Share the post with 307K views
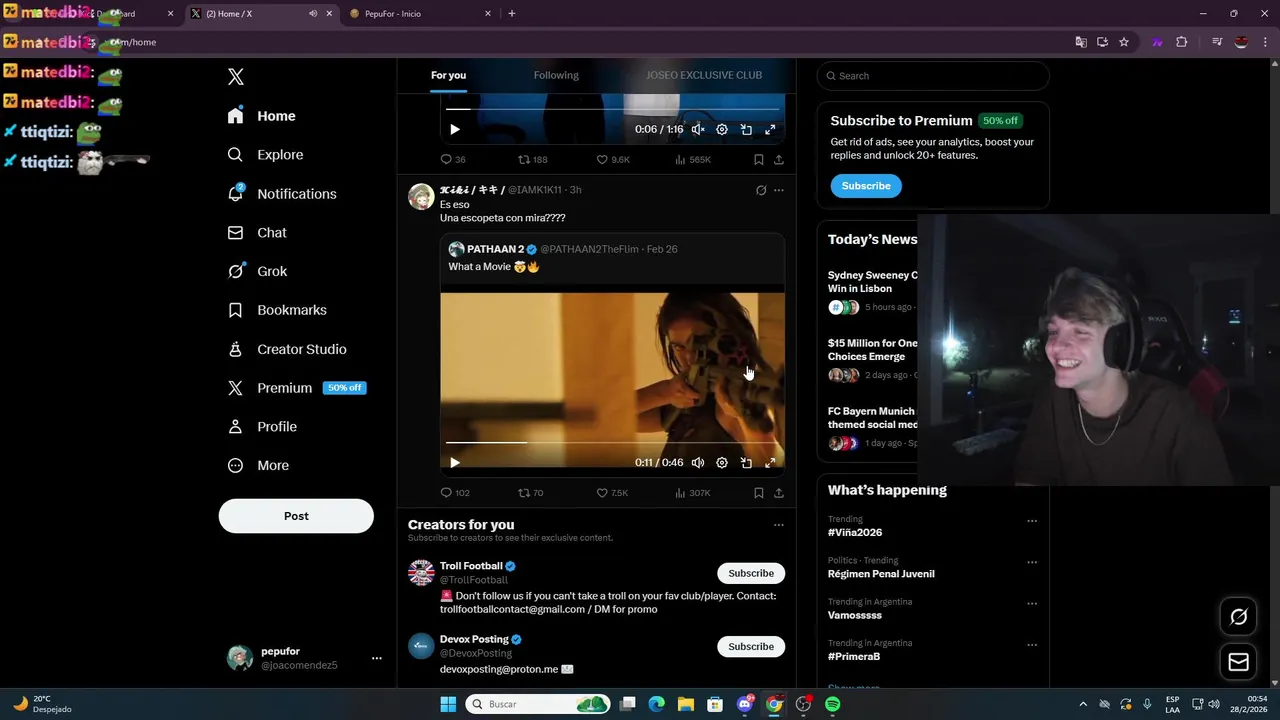 coord(779,493)
